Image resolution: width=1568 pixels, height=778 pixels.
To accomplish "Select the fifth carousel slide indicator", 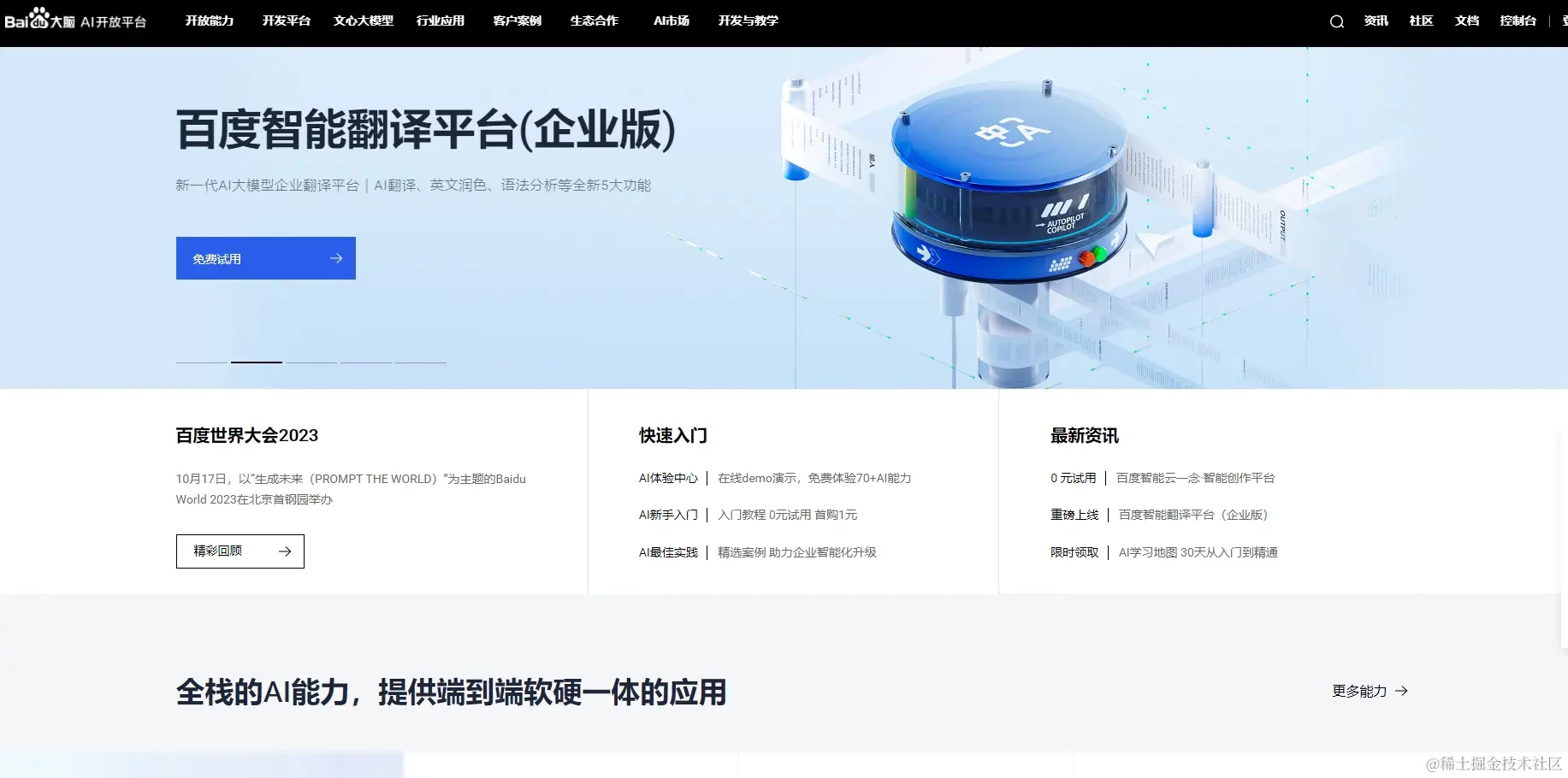I will click(421, 362).
